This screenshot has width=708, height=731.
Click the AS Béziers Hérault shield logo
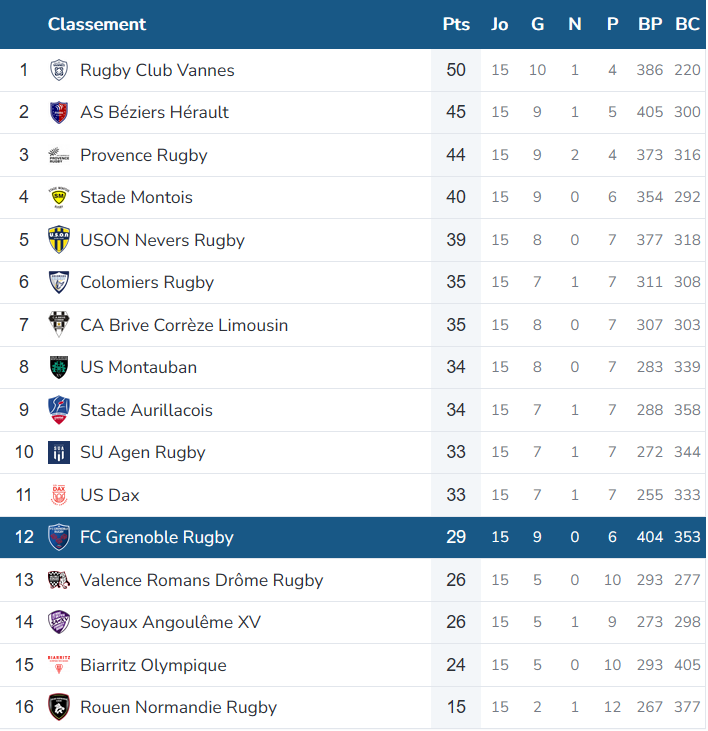[59, 112]
